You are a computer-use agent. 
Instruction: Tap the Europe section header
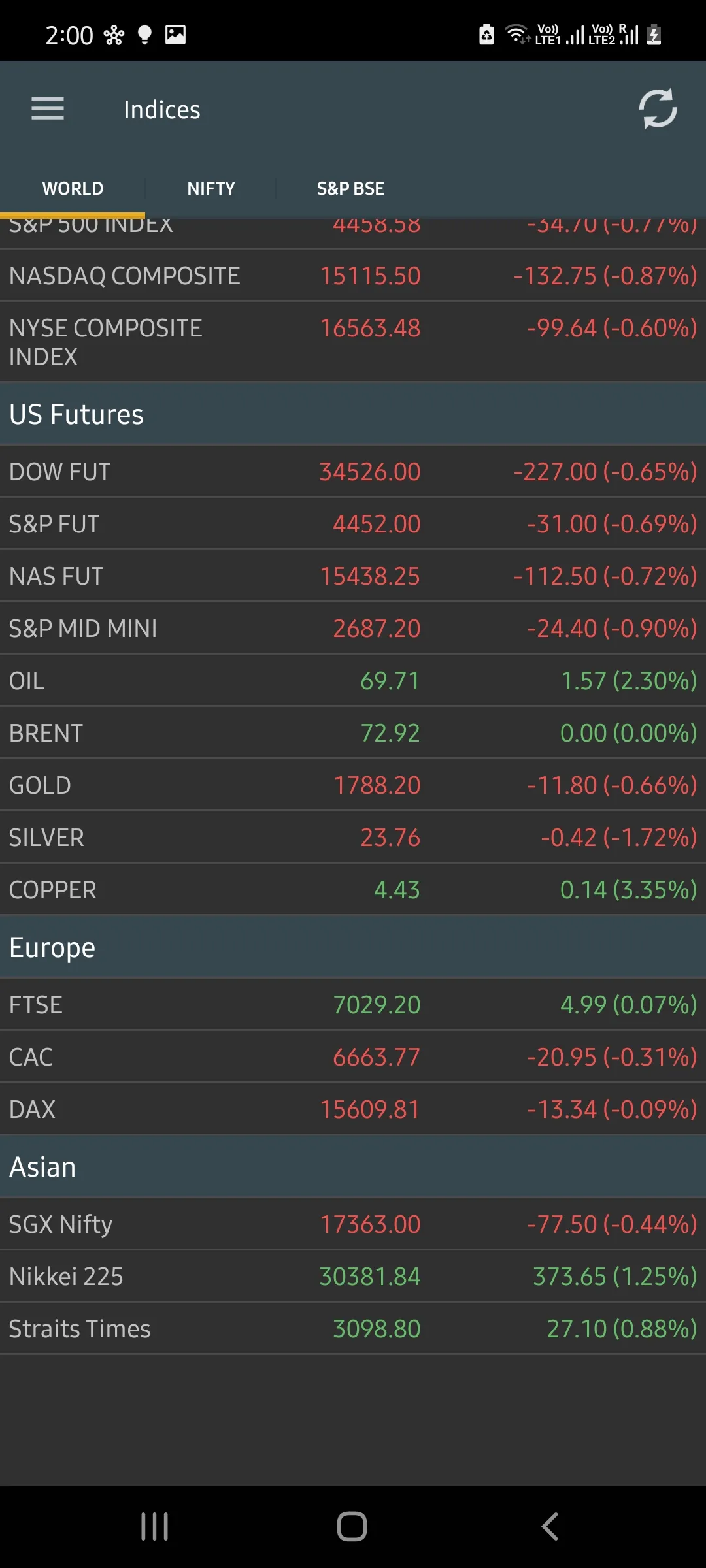pos(353,946)
